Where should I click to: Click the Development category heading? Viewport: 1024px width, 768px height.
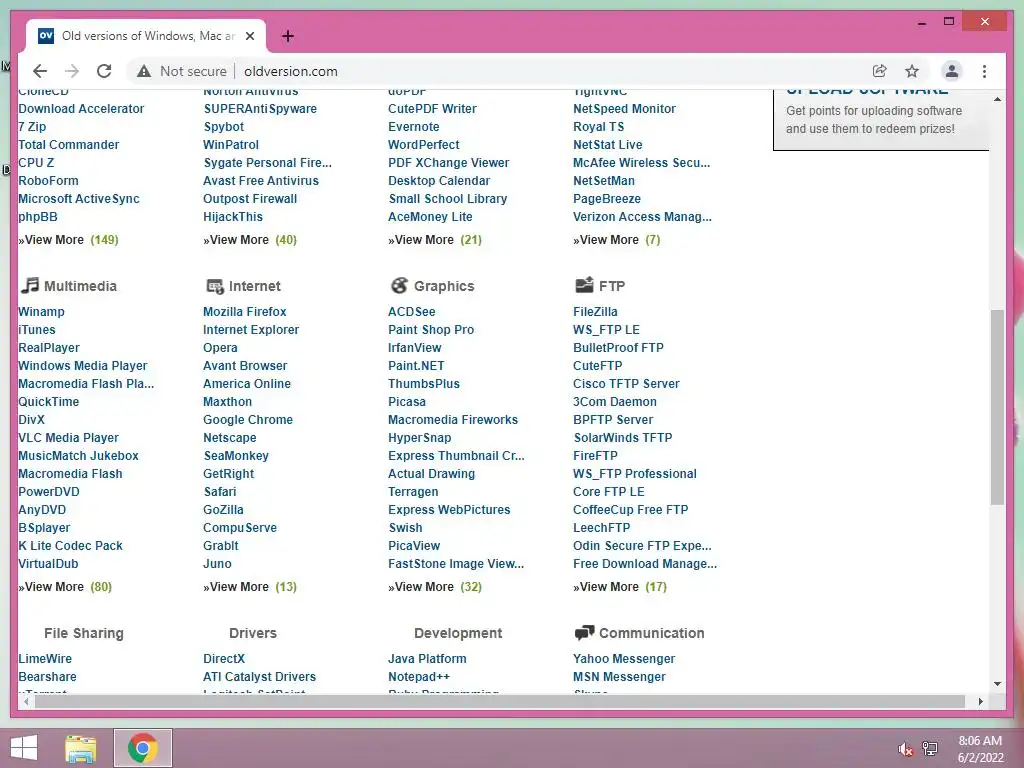(x=458, y=633)
